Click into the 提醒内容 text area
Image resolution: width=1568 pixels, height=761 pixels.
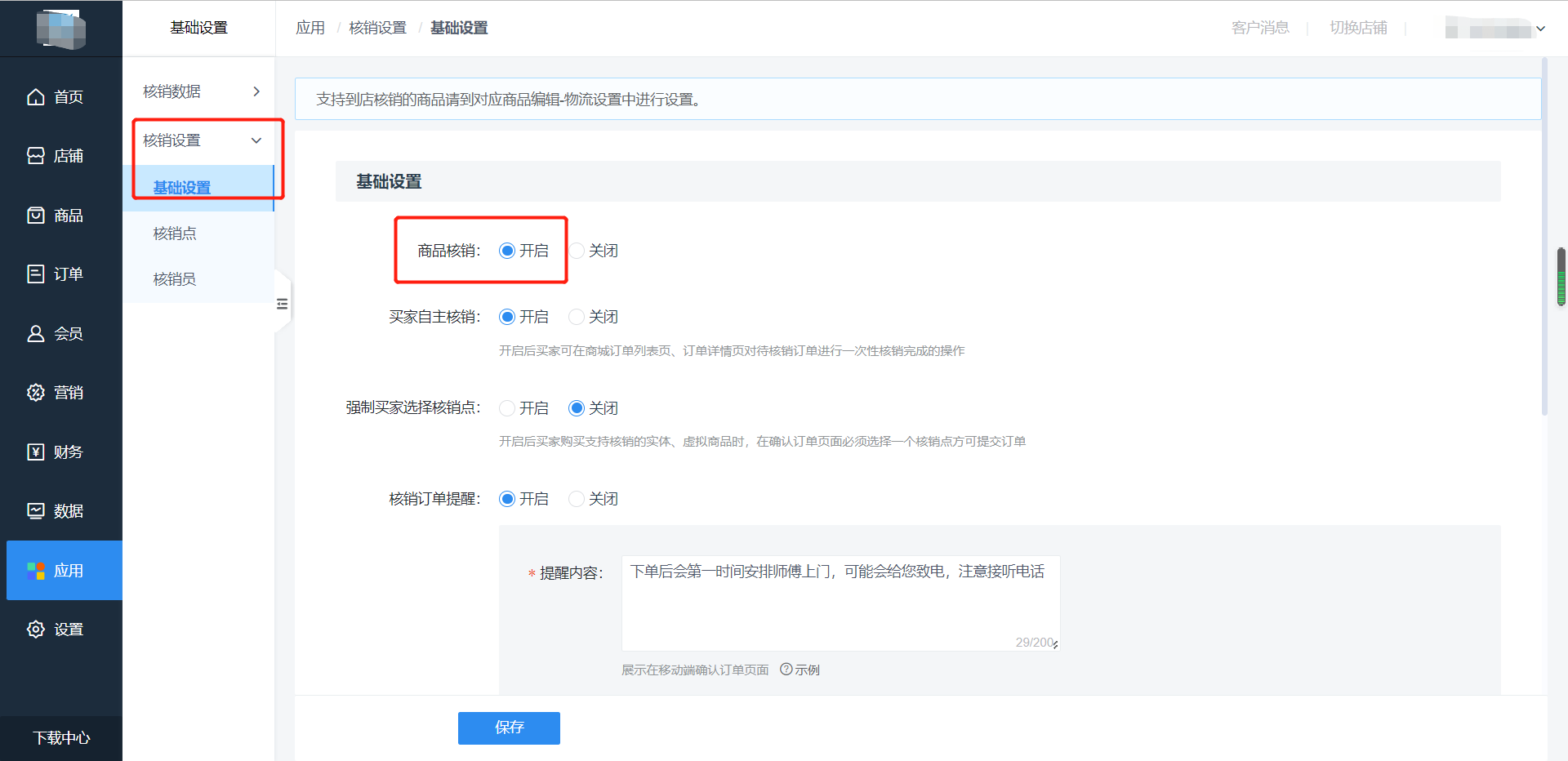[840, 603]
